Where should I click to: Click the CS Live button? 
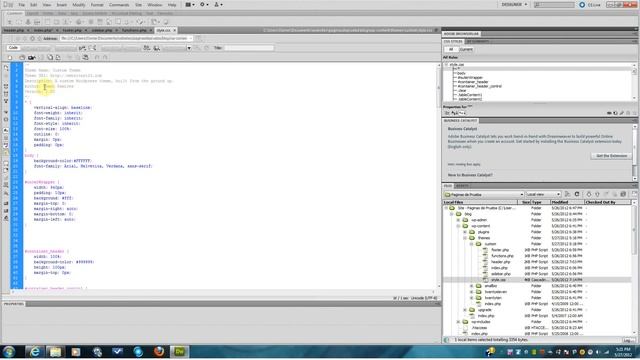click(x=590, y=5)
